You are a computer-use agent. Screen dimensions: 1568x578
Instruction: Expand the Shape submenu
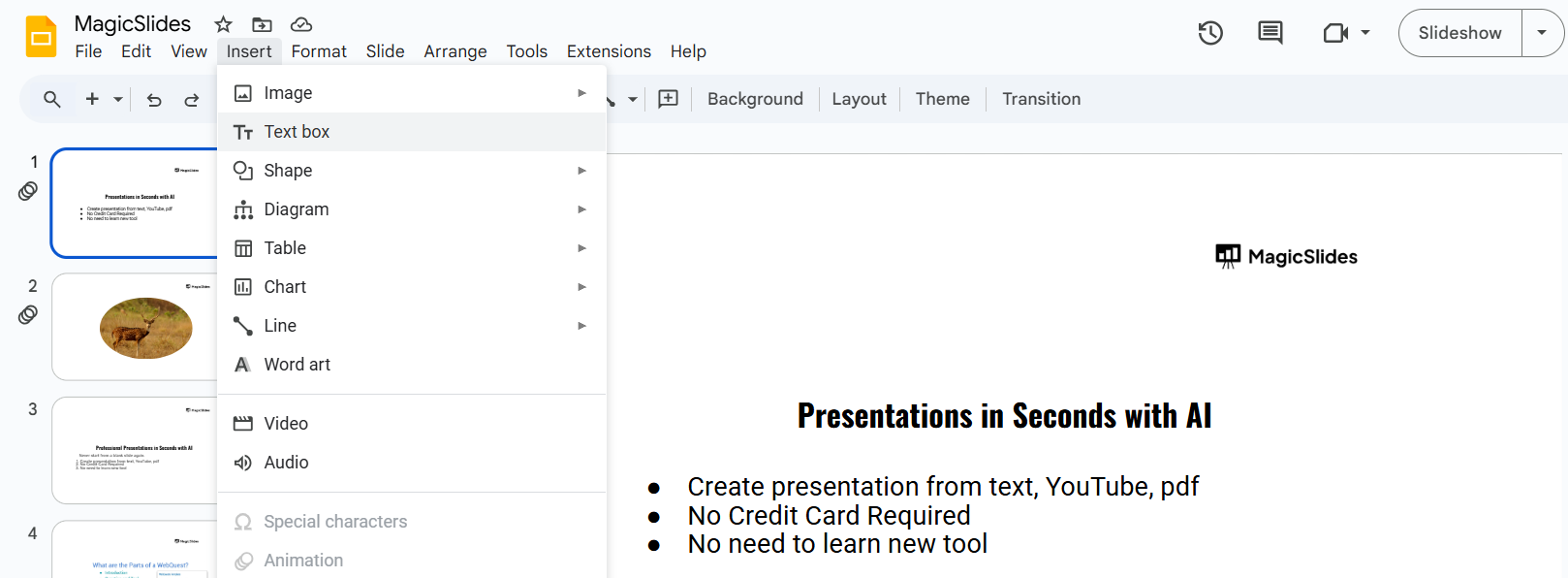[581, 171]
